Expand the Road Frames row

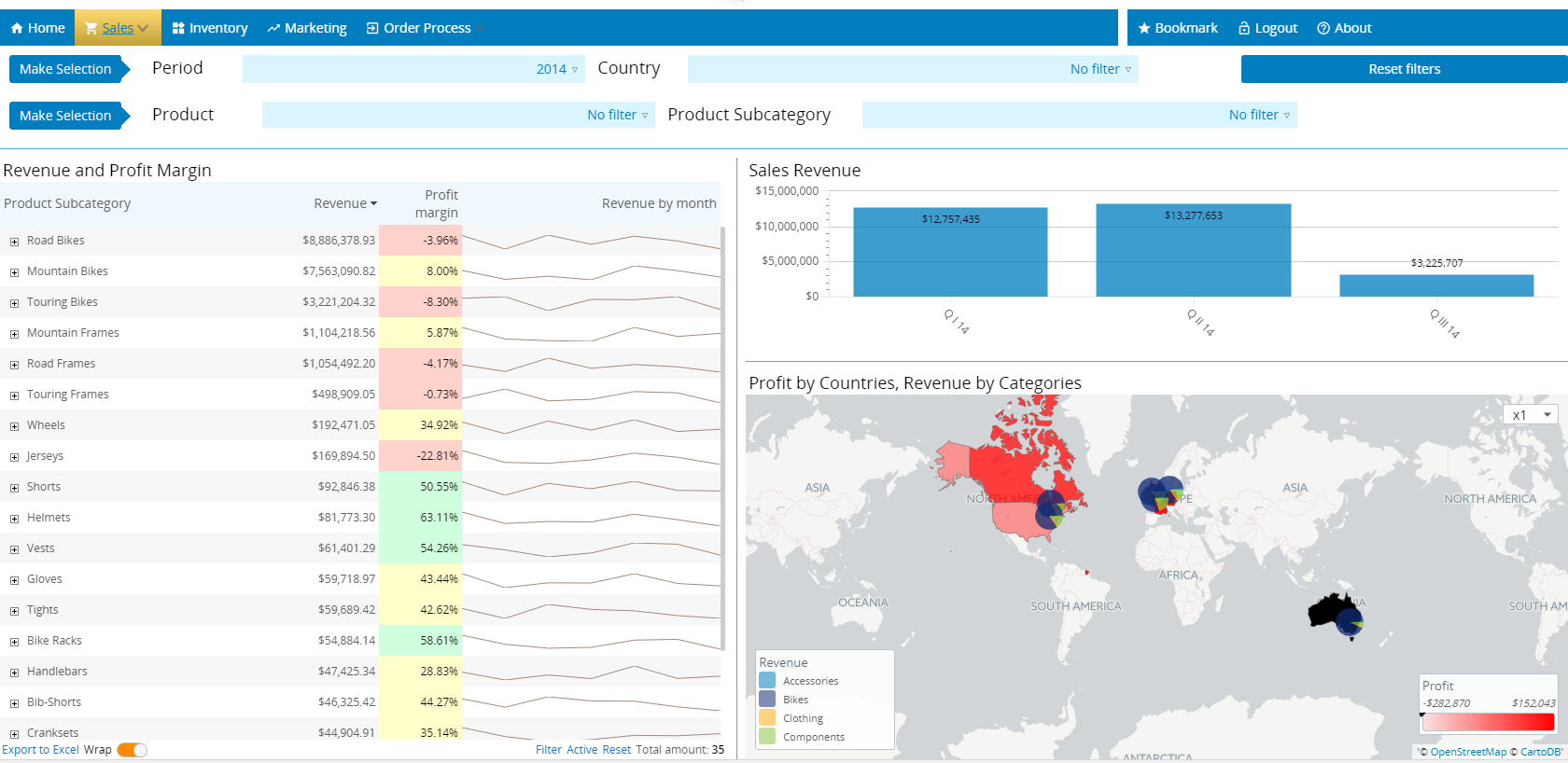click(x=14, y=365)
